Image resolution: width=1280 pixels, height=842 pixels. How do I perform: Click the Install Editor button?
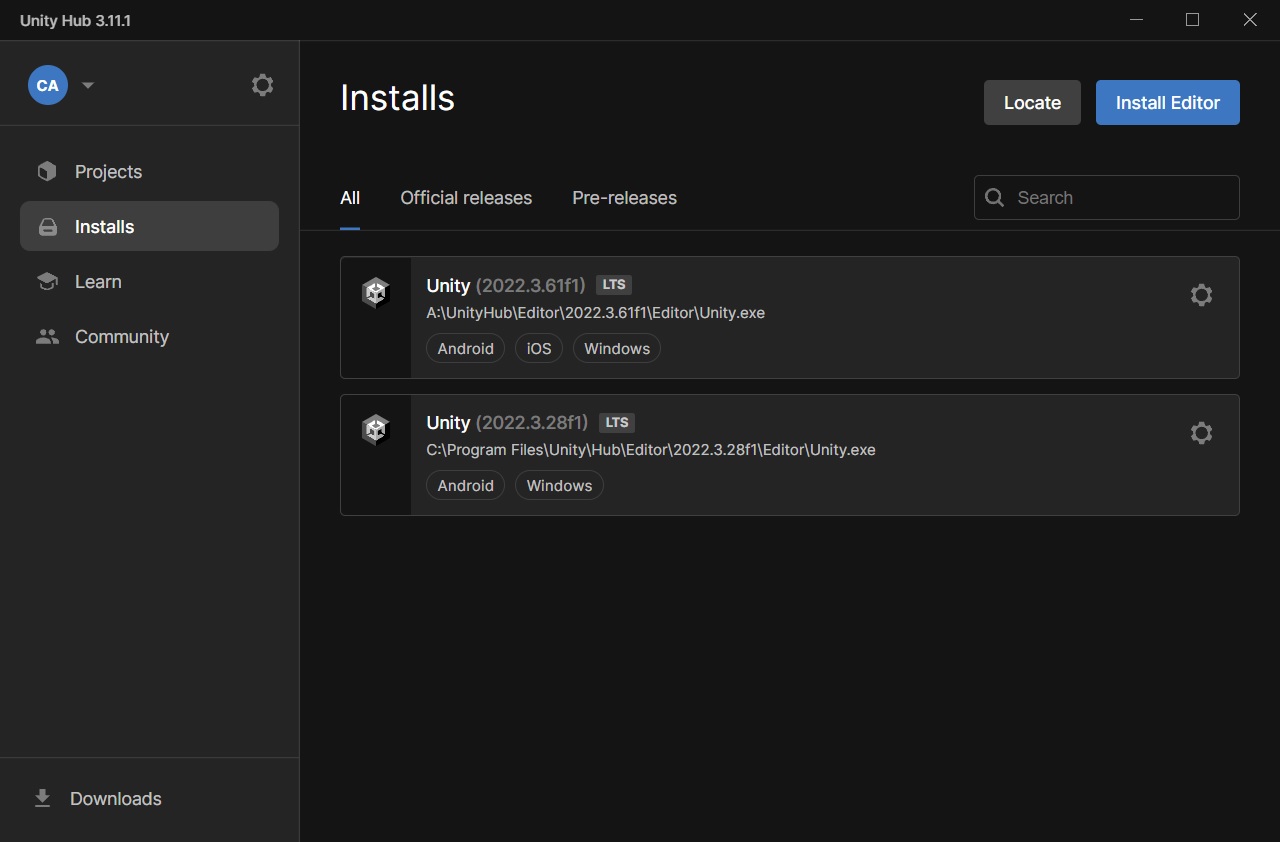(x=1168, y=103)
